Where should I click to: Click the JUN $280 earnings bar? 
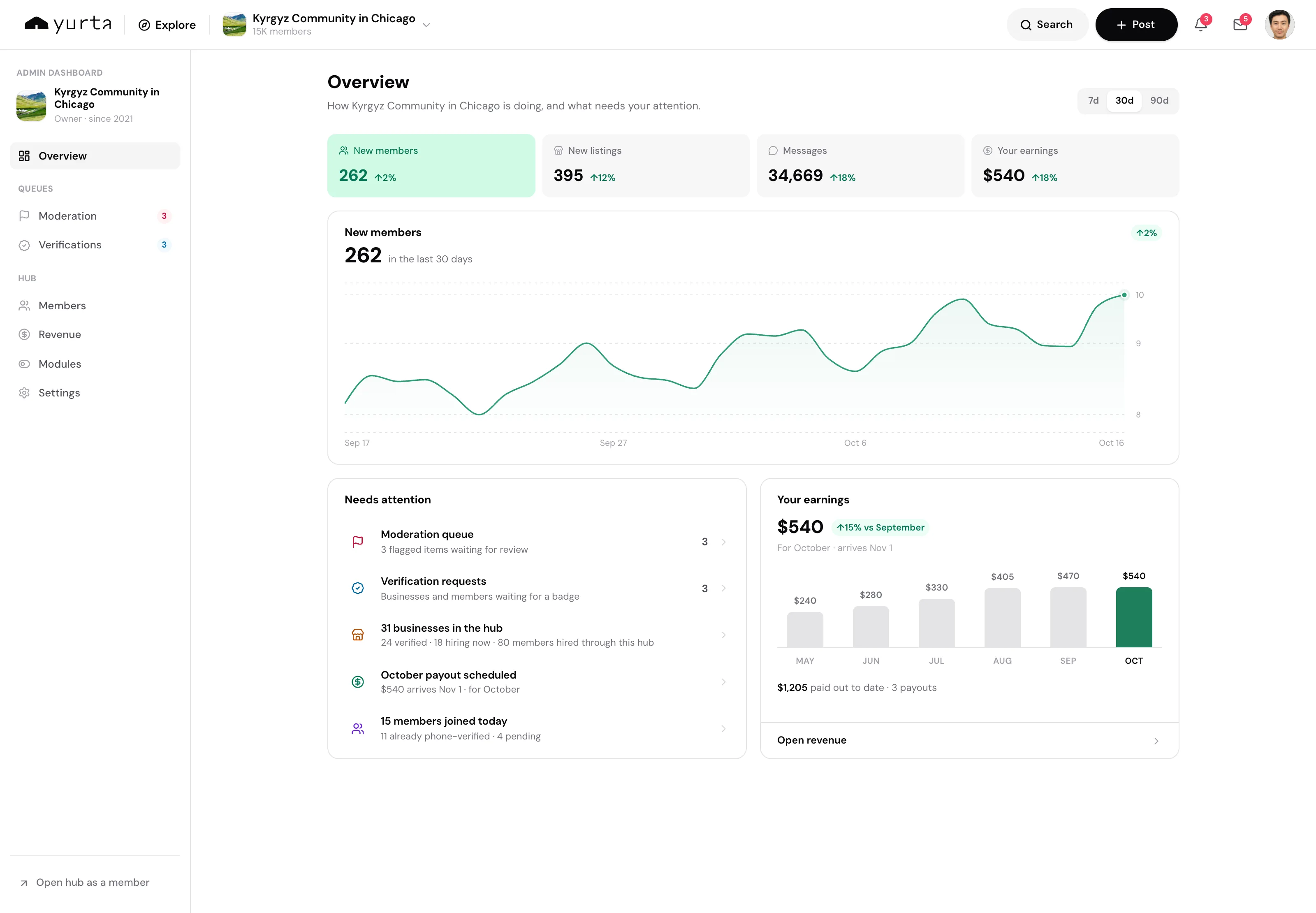coord(871,627)
